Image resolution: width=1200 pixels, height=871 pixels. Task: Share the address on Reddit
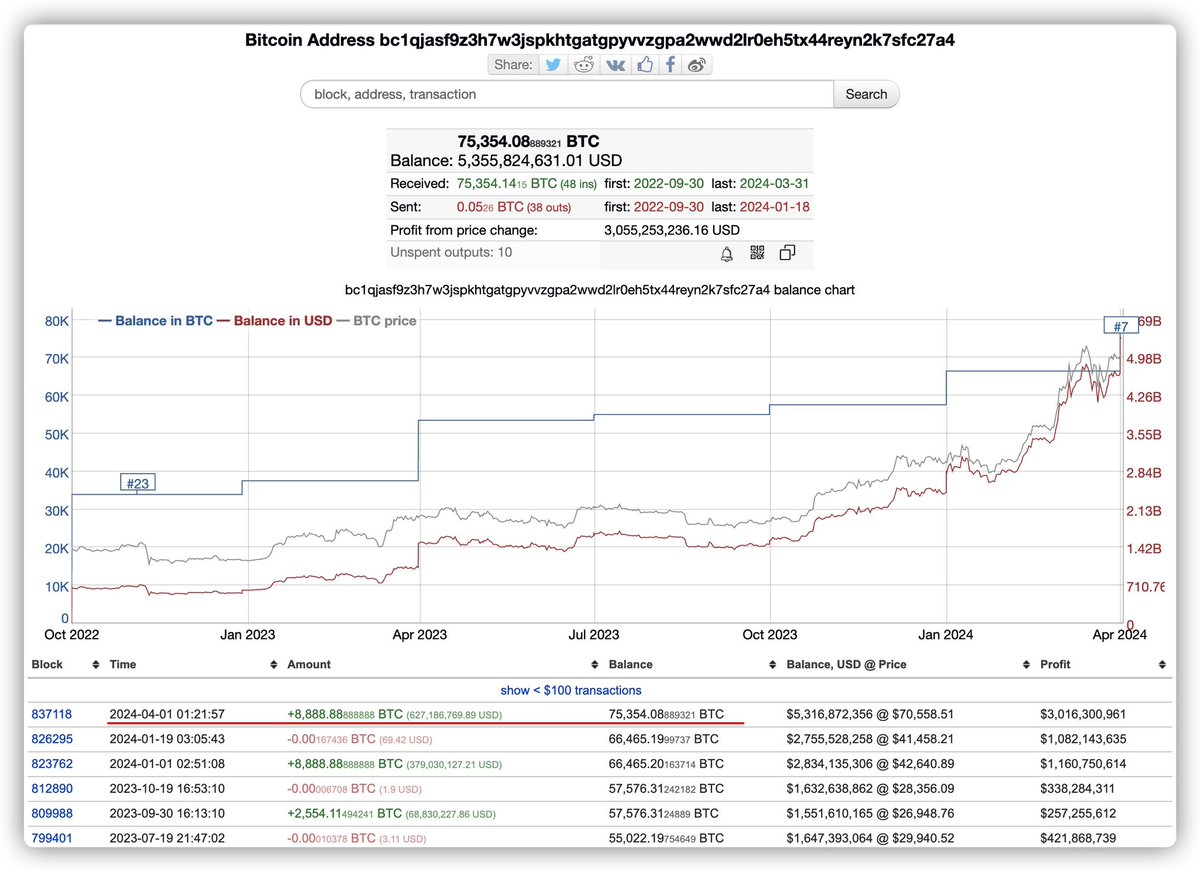[x=582, y=65]
